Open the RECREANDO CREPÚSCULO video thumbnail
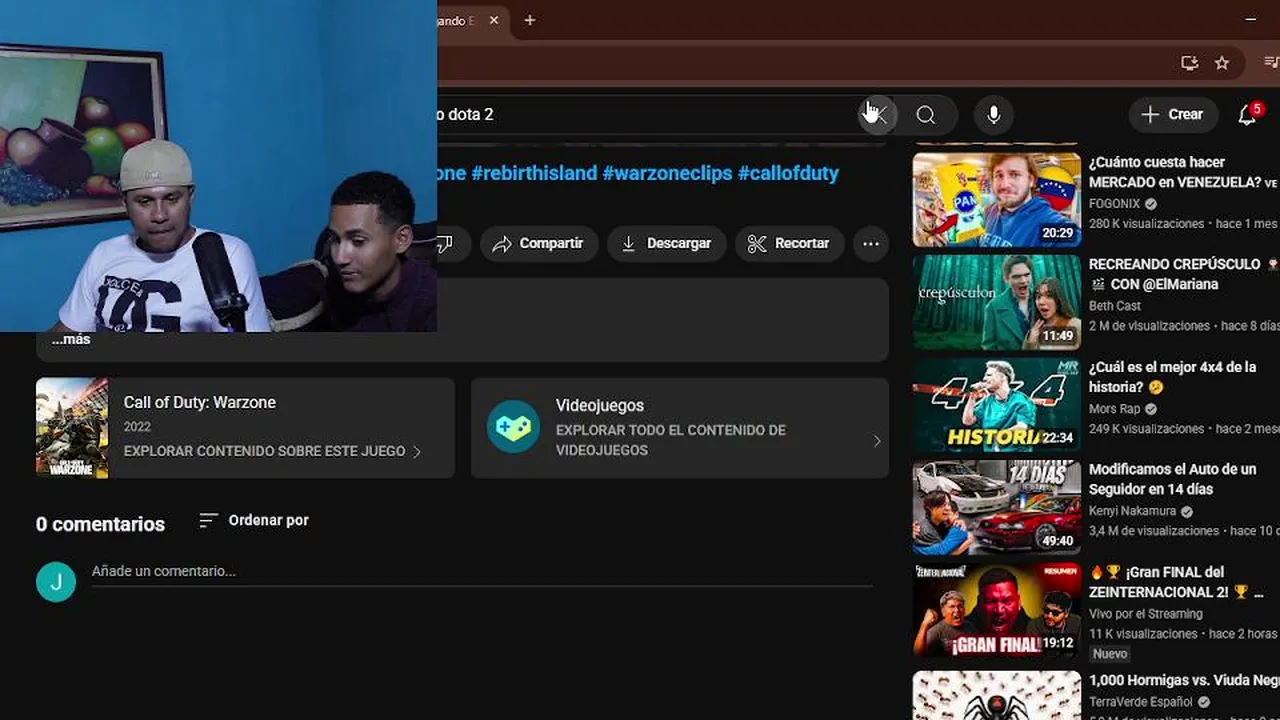This screenshot has height=720, width=1280. tap(997, 302)
